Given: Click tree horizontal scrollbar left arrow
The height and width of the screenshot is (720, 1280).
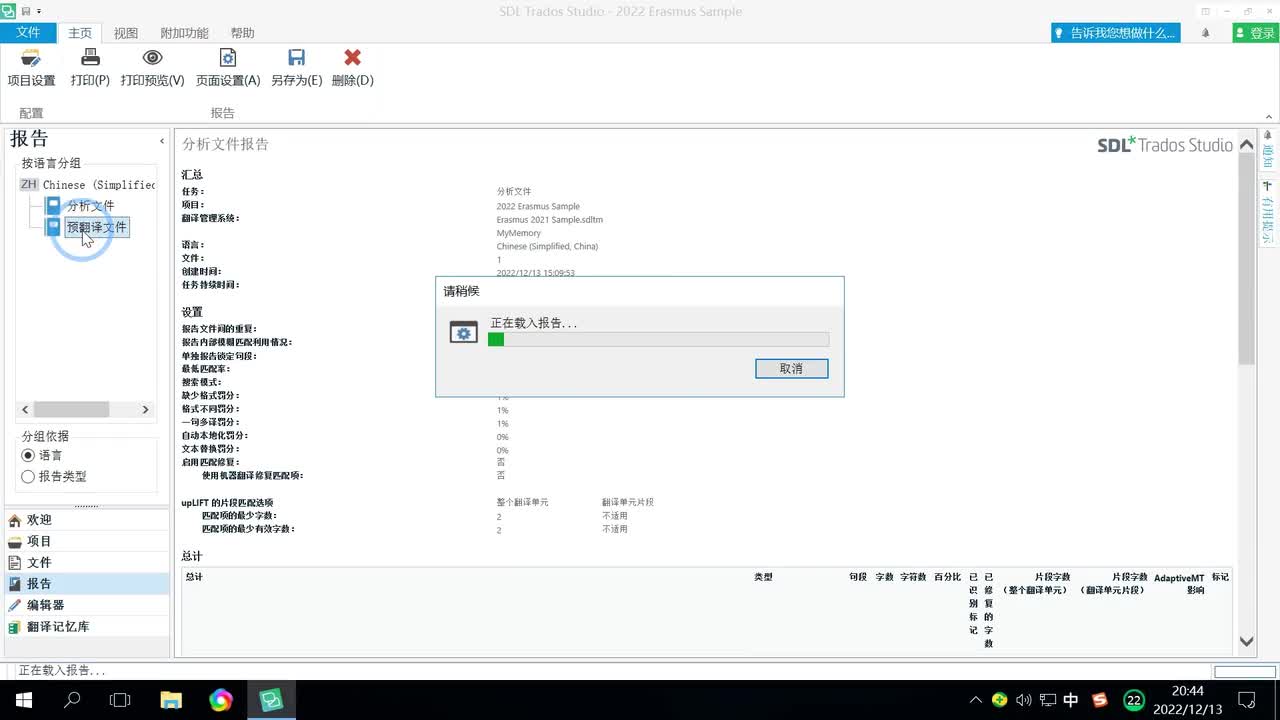Looking at the screenshot, I should tap(26, 410).
